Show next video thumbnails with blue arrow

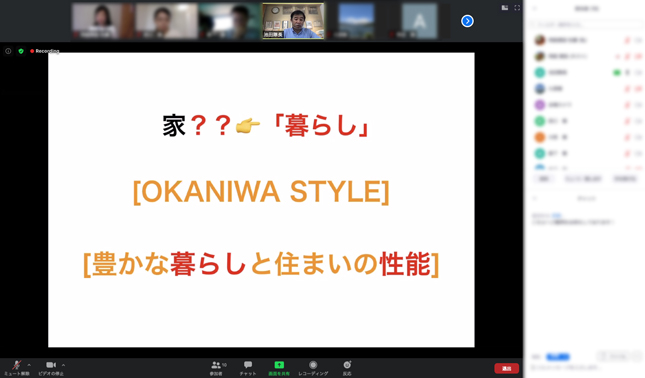coord(467,21)
